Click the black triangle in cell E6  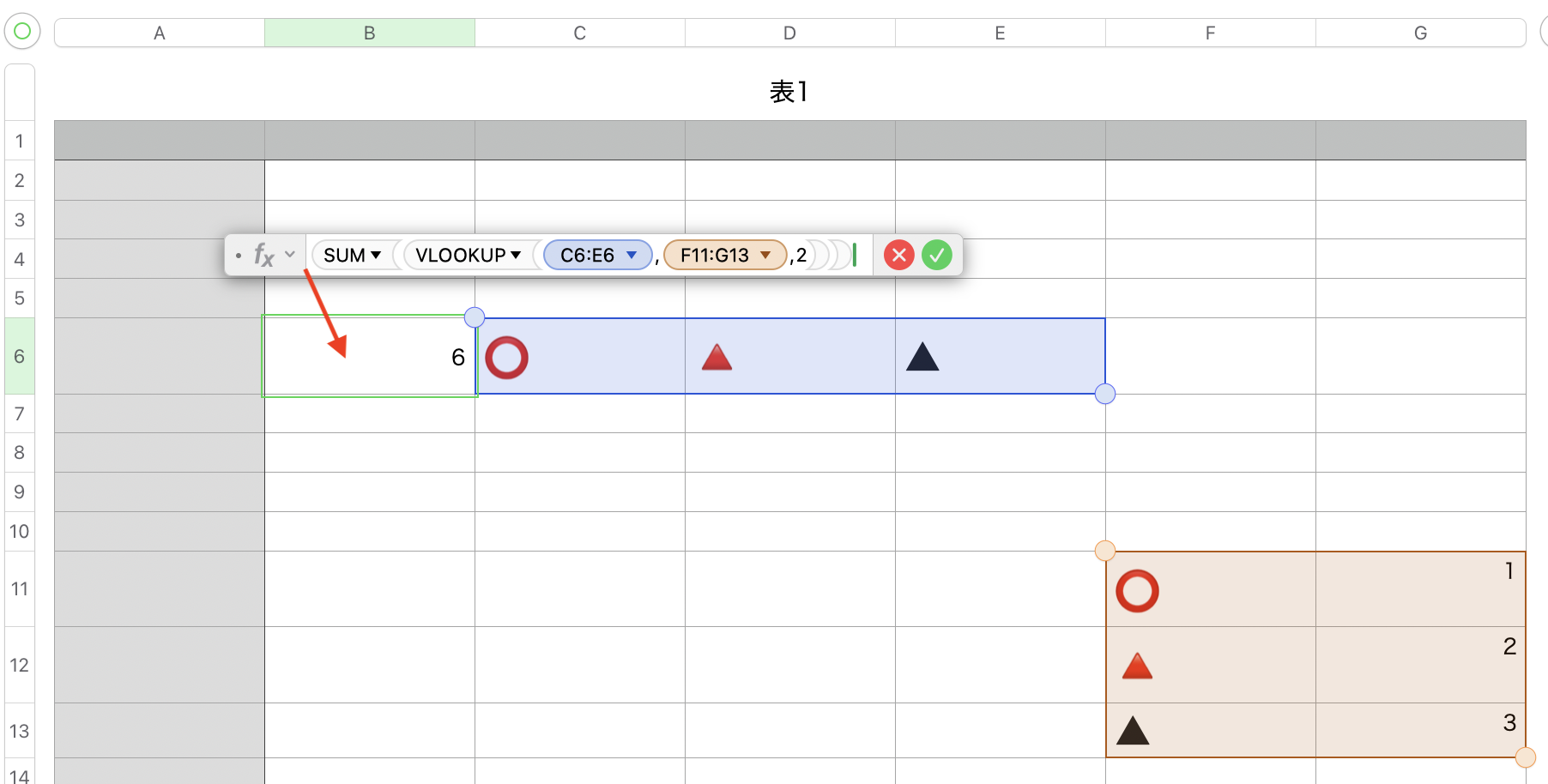click(x=922, y=357)
